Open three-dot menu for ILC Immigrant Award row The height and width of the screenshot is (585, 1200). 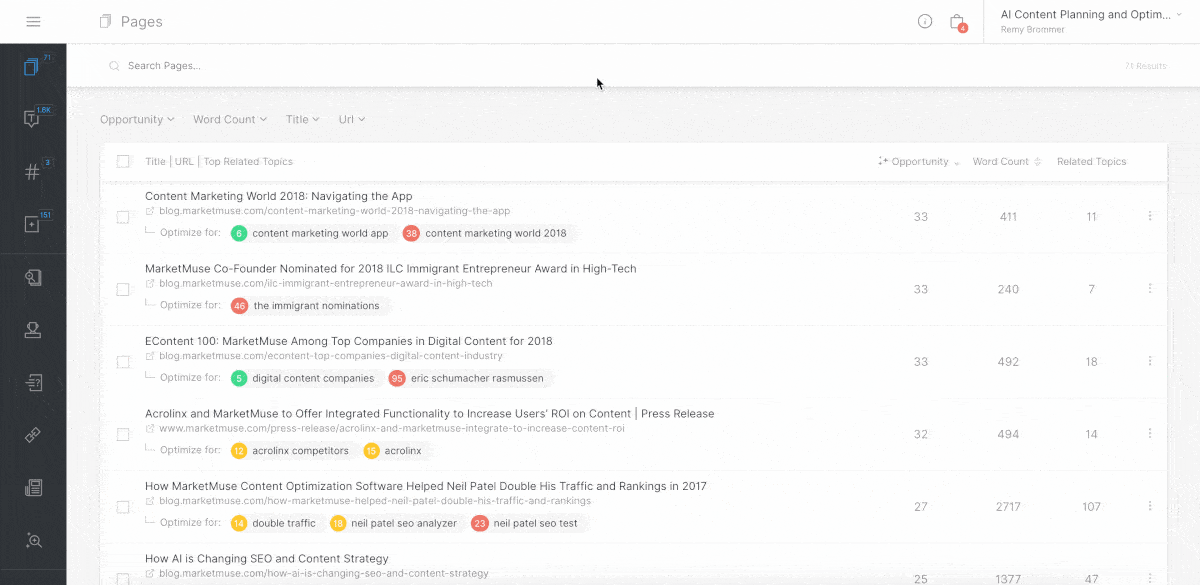pos(1150,288)
